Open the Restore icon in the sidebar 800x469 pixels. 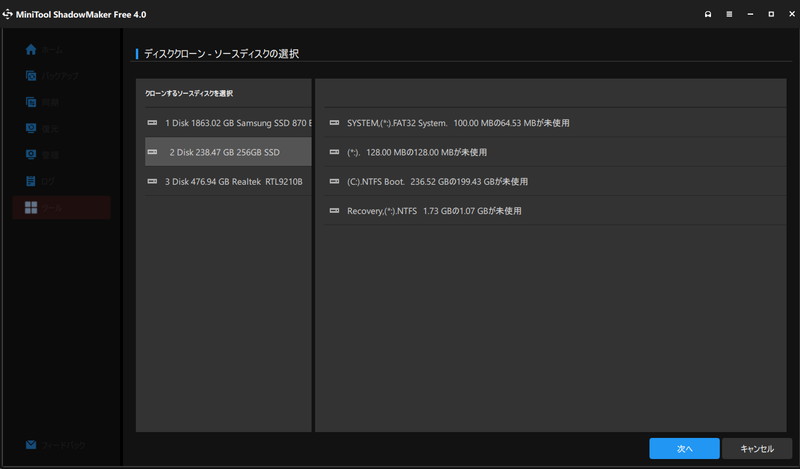[31, 129]
